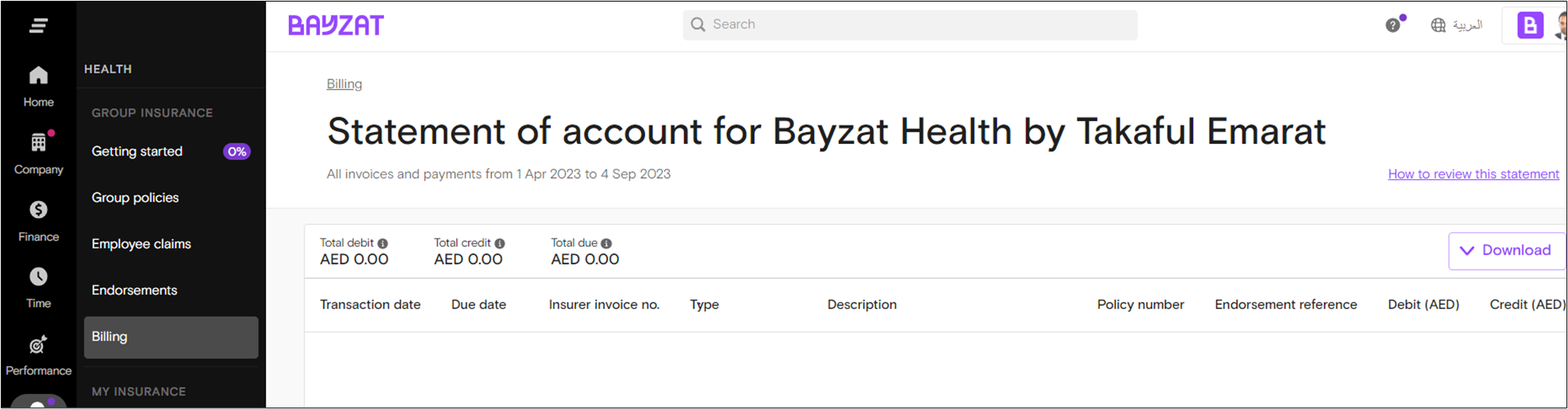1568x409 pixels.
Task: Select the Finance dollar icon
Action: point(38,210)
